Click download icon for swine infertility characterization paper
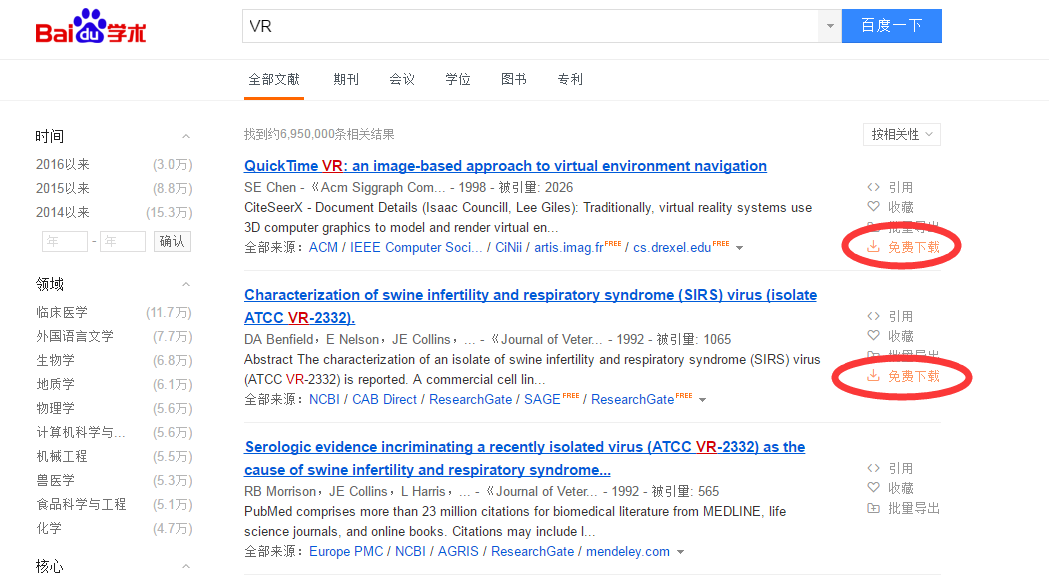 [x=873, y=376]
